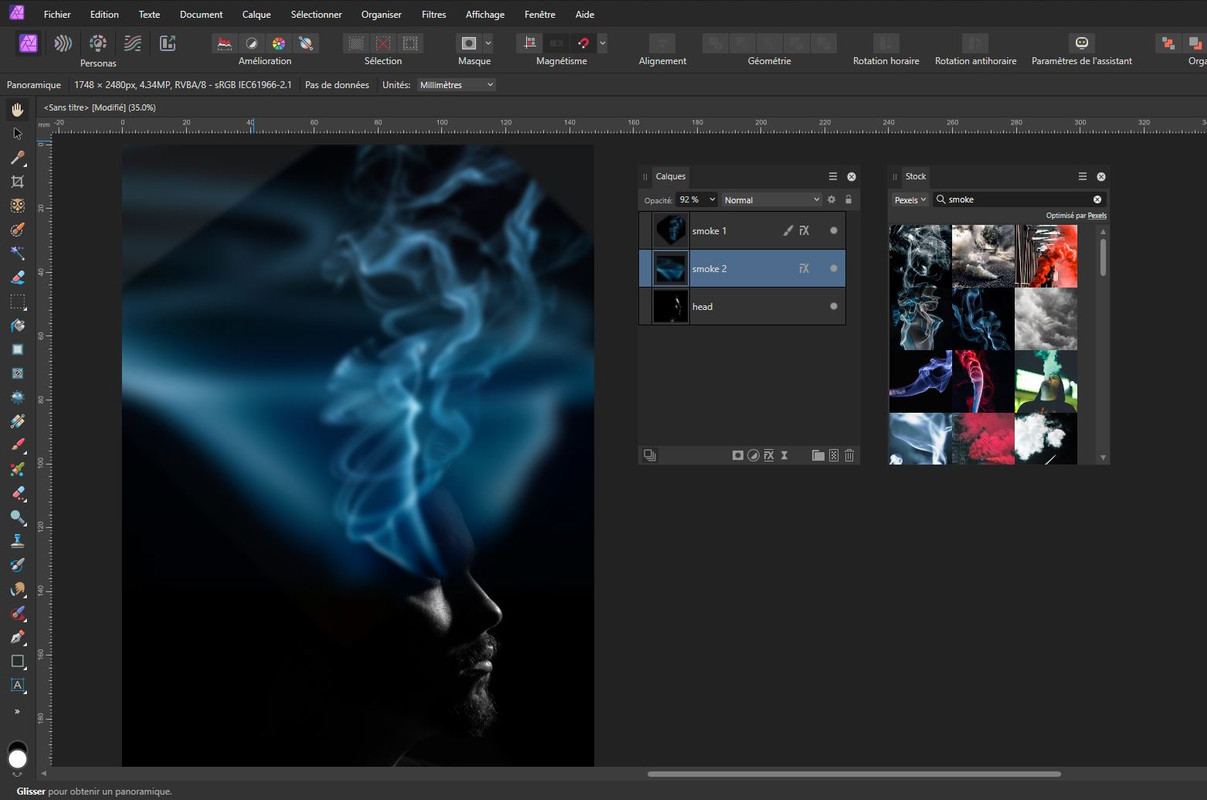1207x800 pixels.
Task: Hide the head layer using its dot
Action: pyautogui.click(x=833, y=307)
